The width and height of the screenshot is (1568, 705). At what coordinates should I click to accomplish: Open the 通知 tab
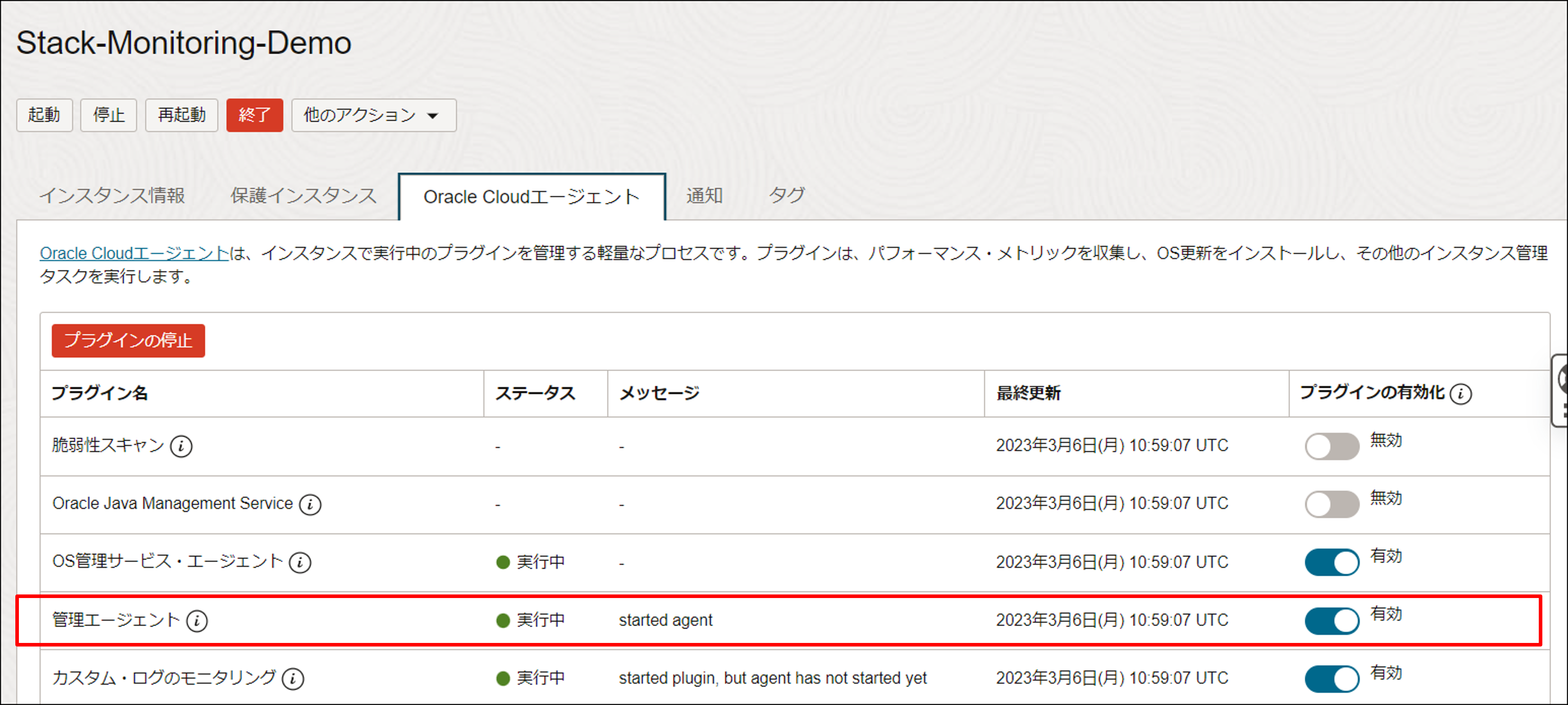coord(704,196)
